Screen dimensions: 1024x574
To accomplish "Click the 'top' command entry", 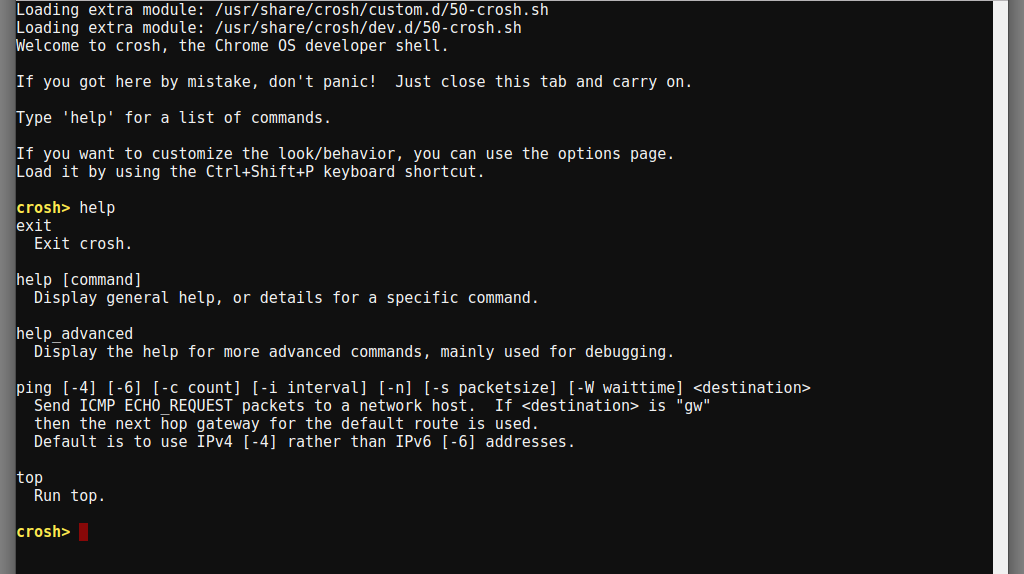I will coord(29,478).
